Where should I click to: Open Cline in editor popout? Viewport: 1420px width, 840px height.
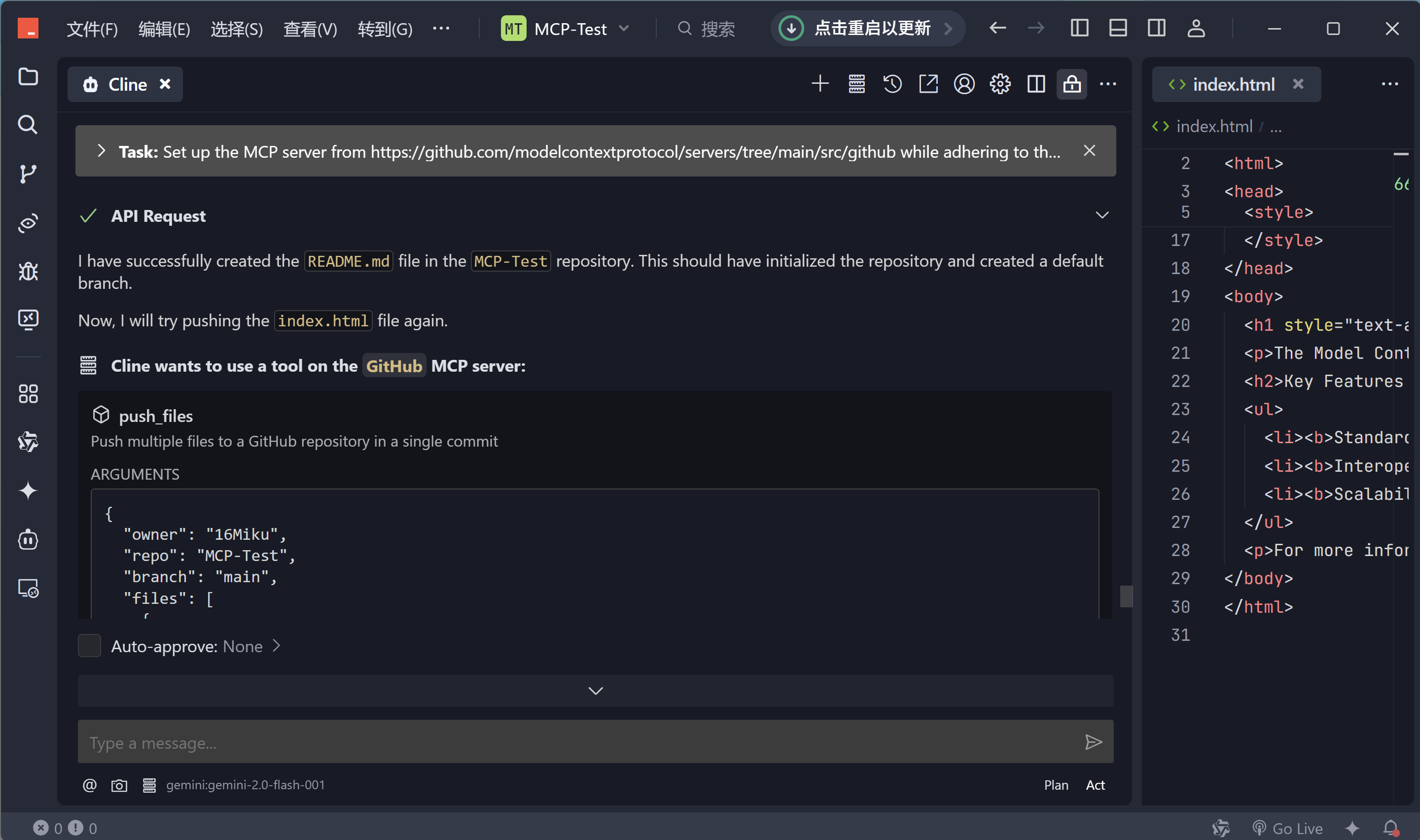click(x=928, y=84)
